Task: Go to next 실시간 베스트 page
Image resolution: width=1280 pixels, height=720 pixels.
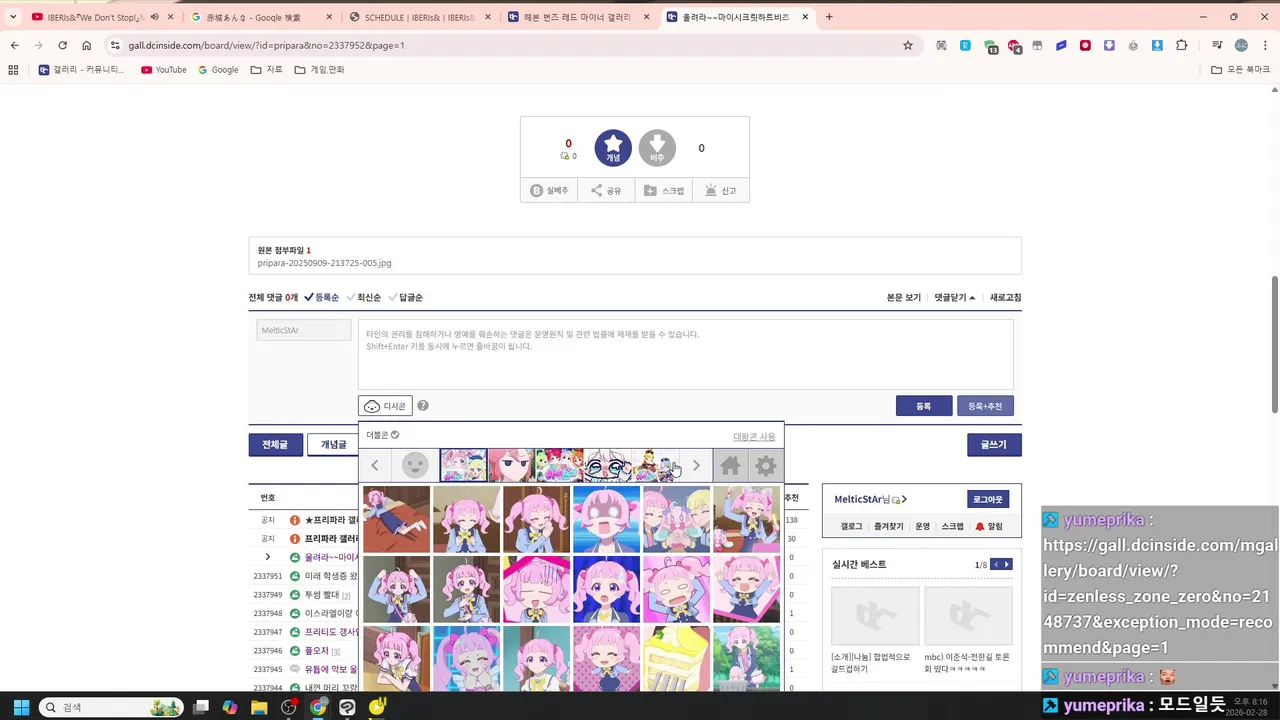Action: (1007, 565)
